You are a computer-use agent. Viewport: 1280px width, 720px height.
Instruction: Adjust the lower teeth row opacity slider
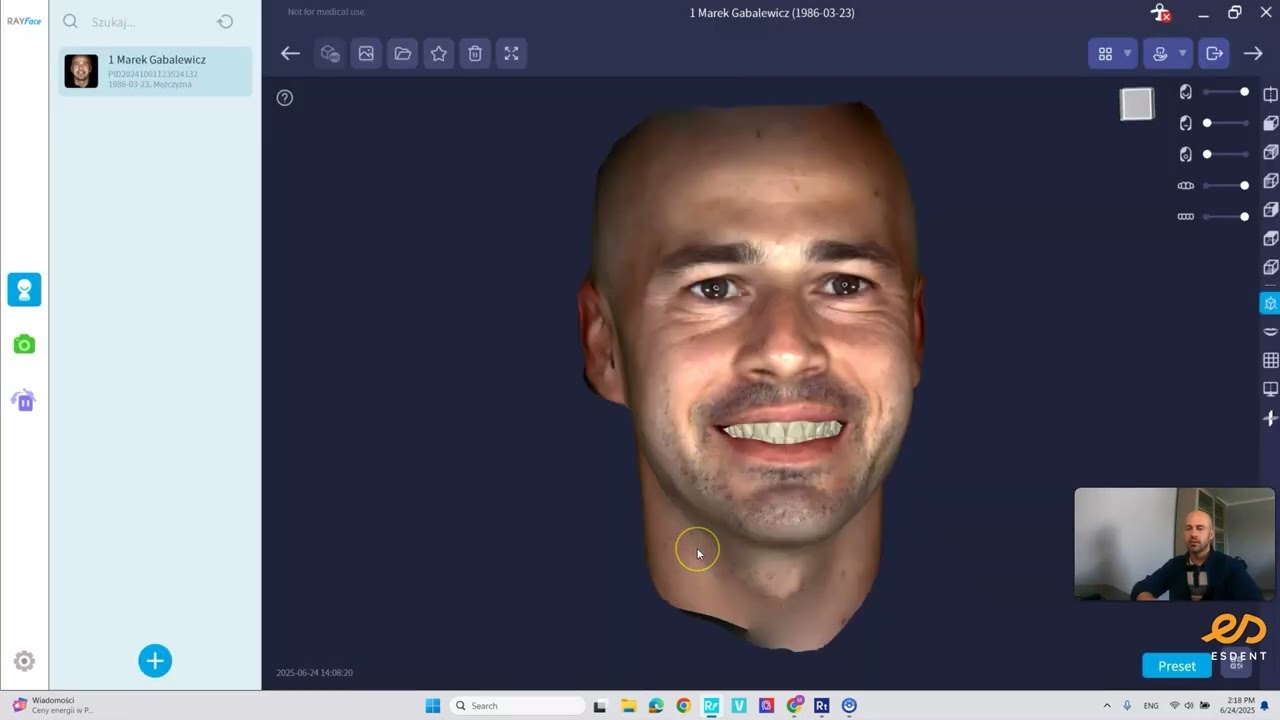(1226, 216)
